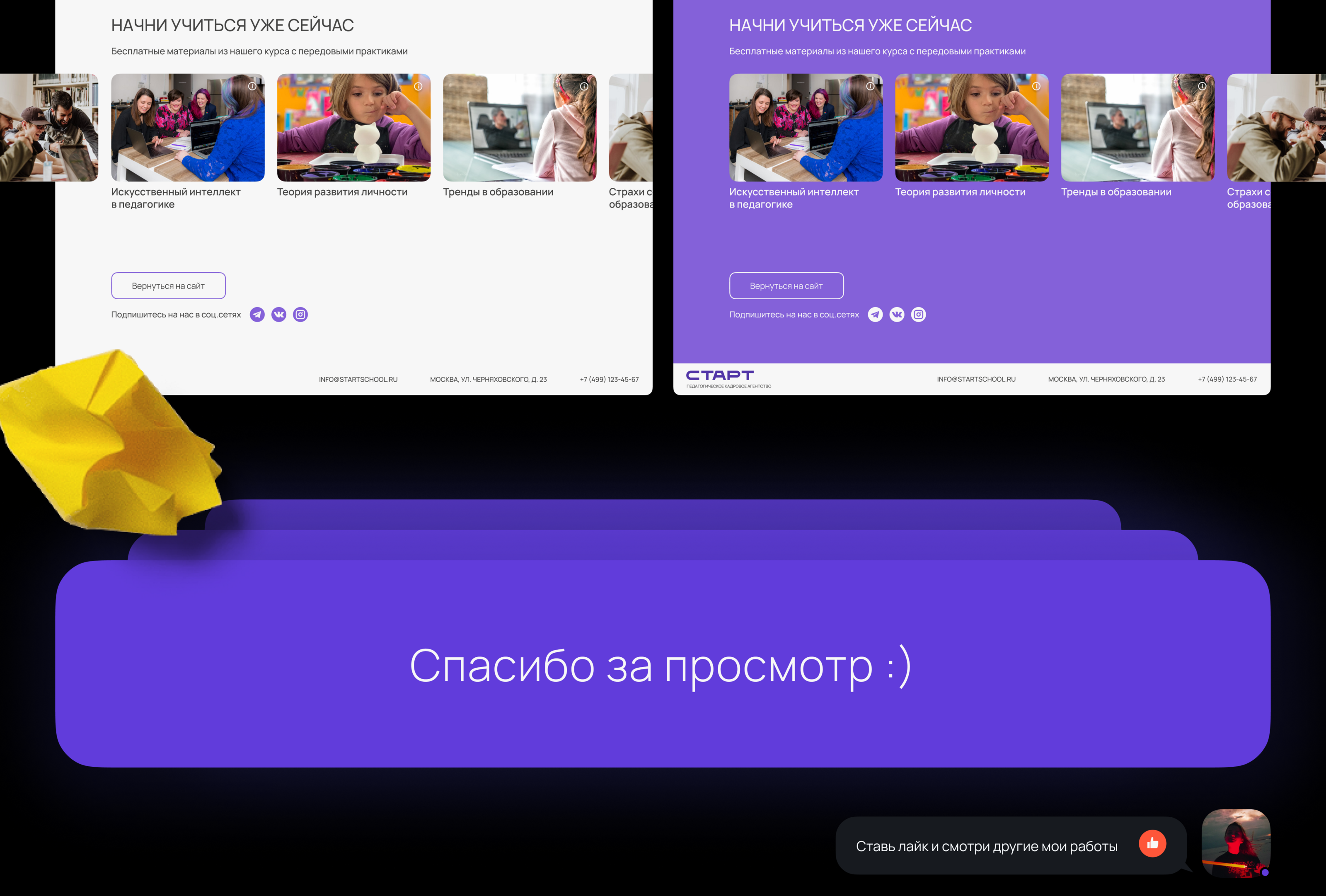Click the author avatar photo at the bottom right

(1236, 843)
